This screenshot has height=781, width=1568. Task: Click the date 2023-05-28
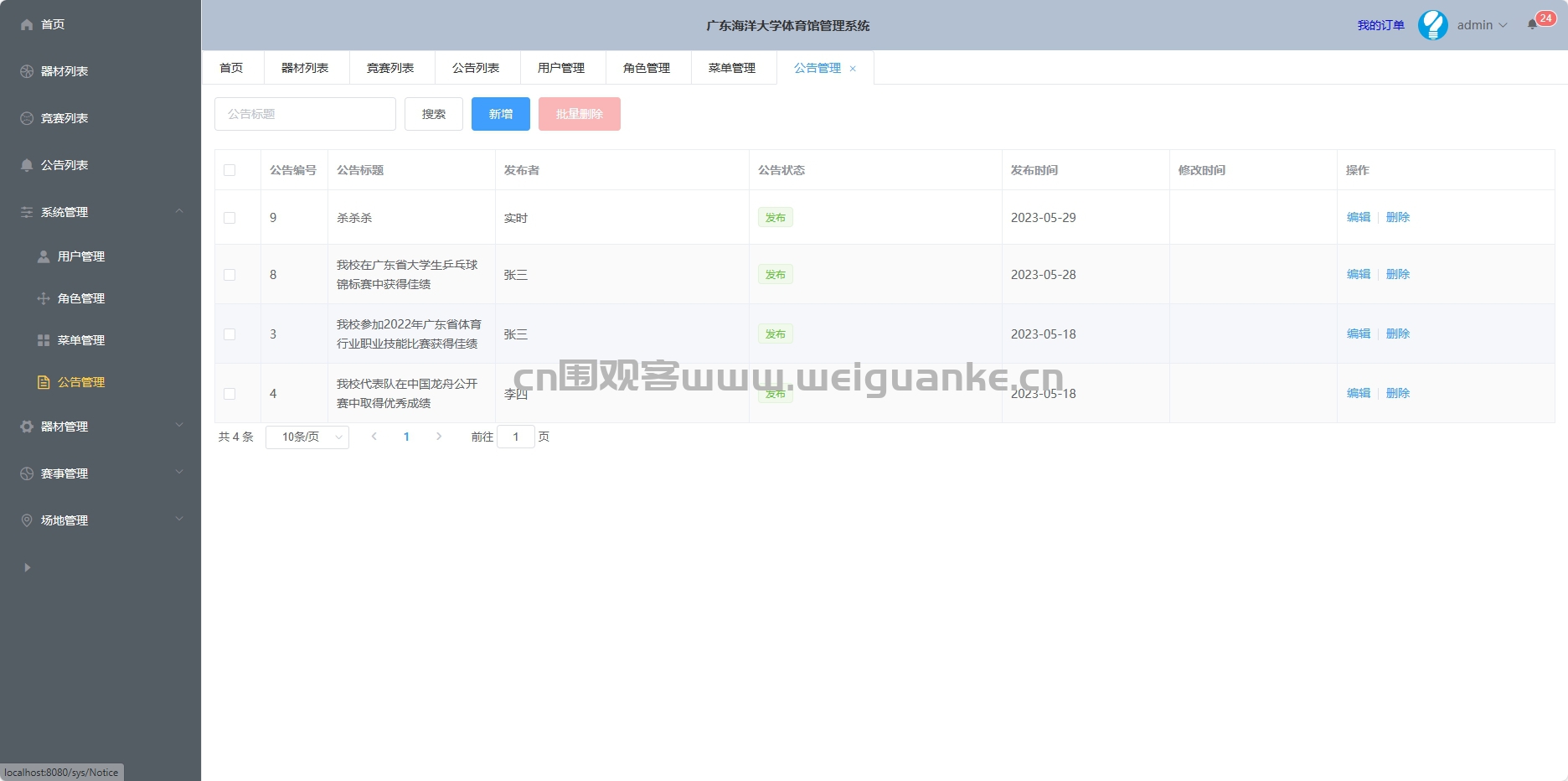(x=1043, y=274)
